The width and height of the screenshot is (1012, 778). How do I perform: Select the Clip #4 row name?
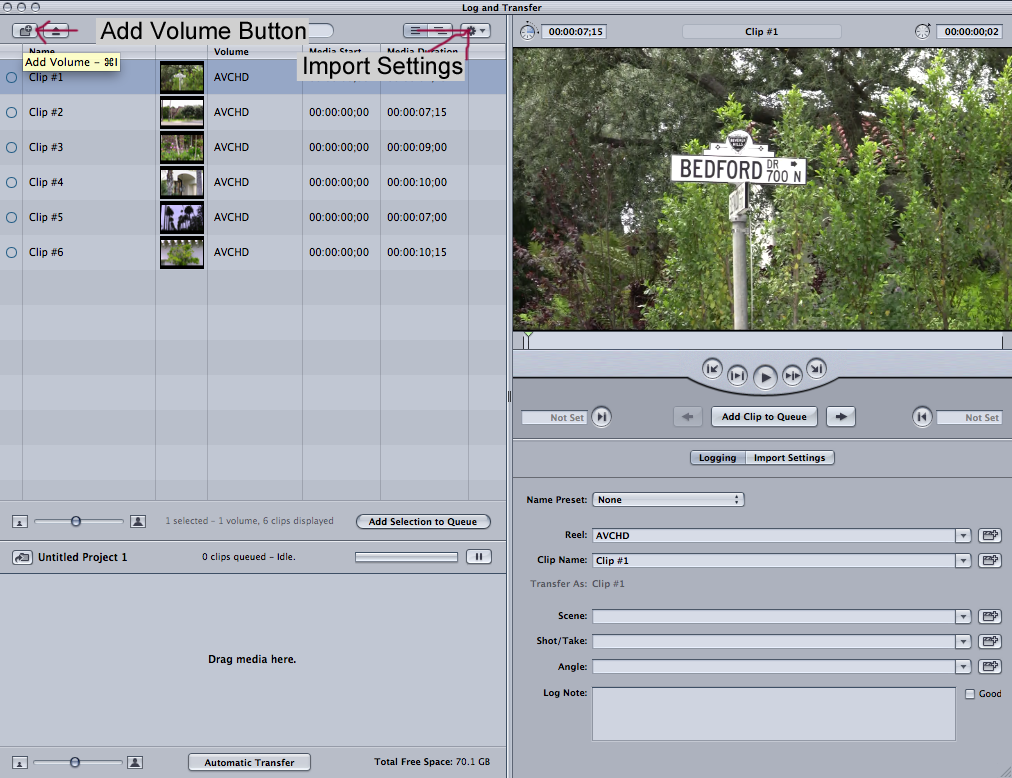46,182
